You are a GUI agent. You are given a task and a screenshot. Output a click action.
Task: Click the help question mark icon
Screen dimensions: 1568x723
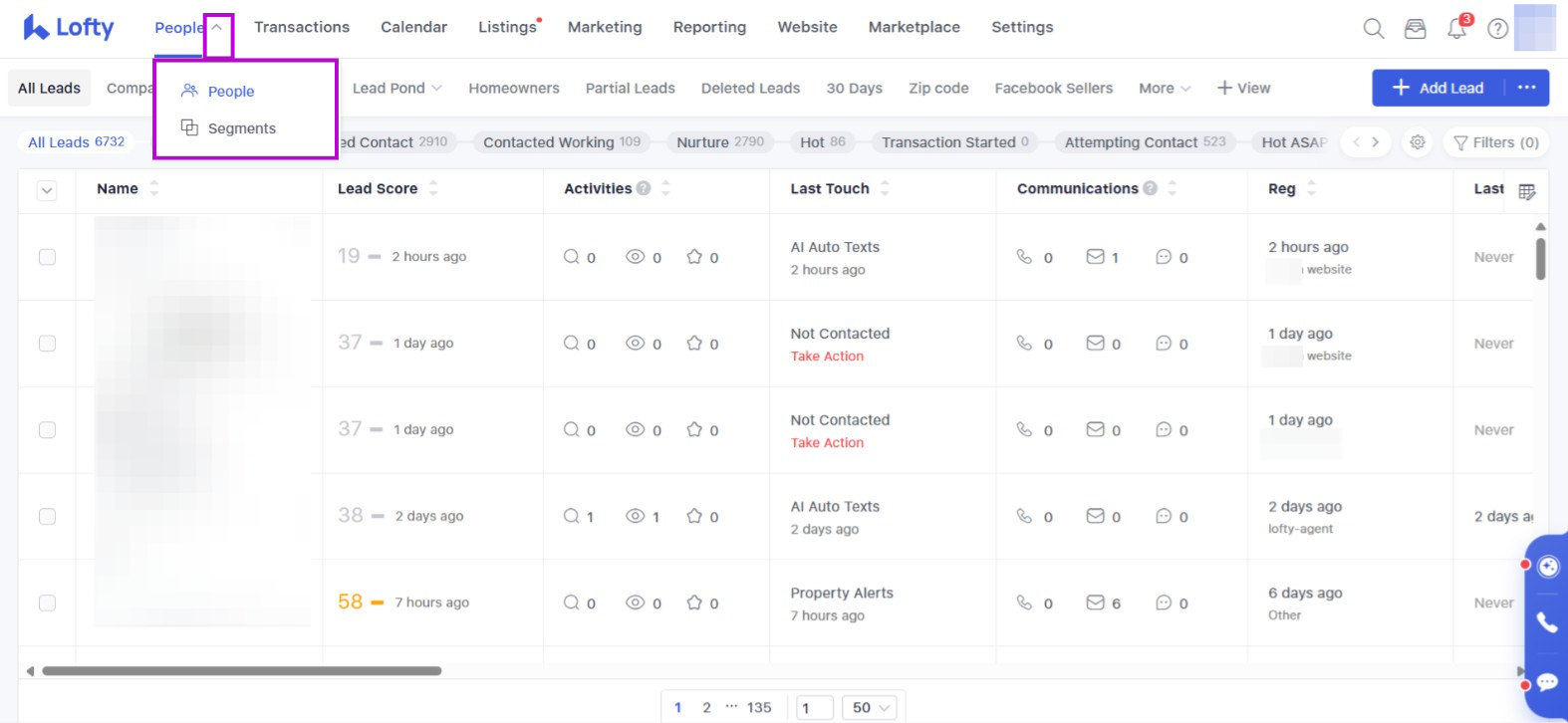click(x=1497, y=29)
